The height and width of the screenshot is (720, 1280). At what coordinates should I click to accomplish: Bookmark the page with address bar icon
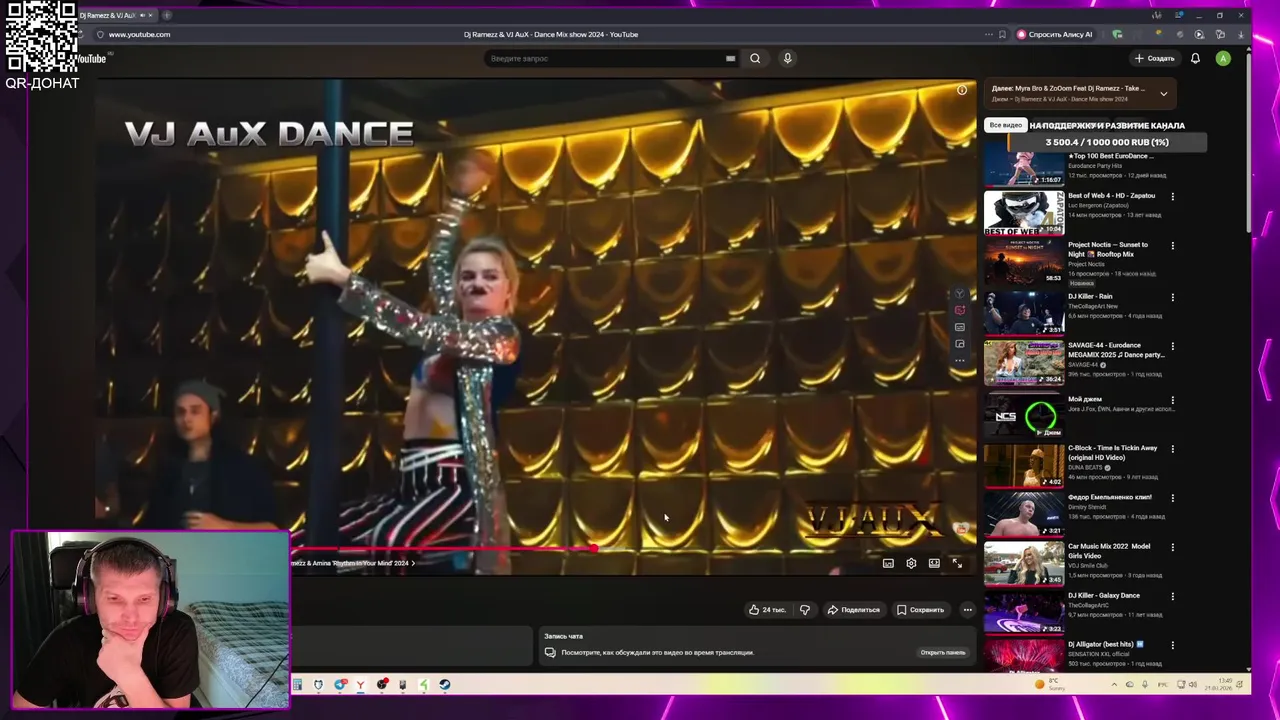point(1002,34)
